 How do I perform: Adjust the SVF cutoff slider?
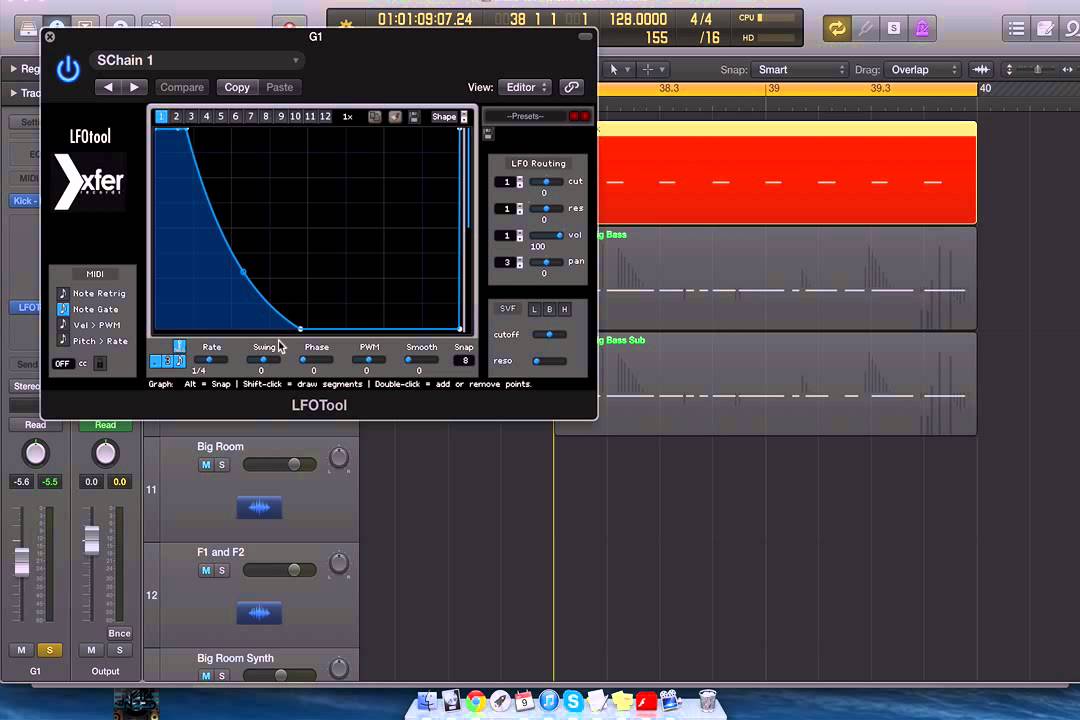(550, 335)
